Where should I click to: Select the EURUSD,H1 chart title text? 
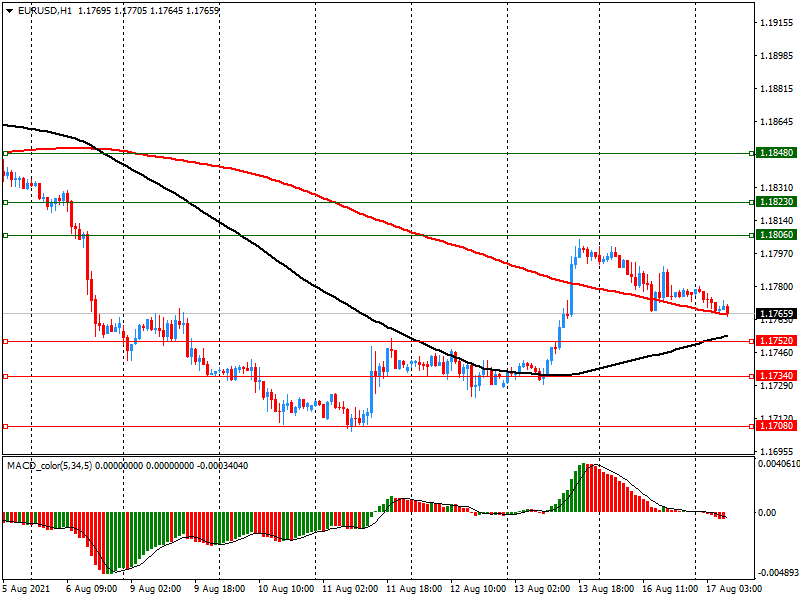[44, 11]
